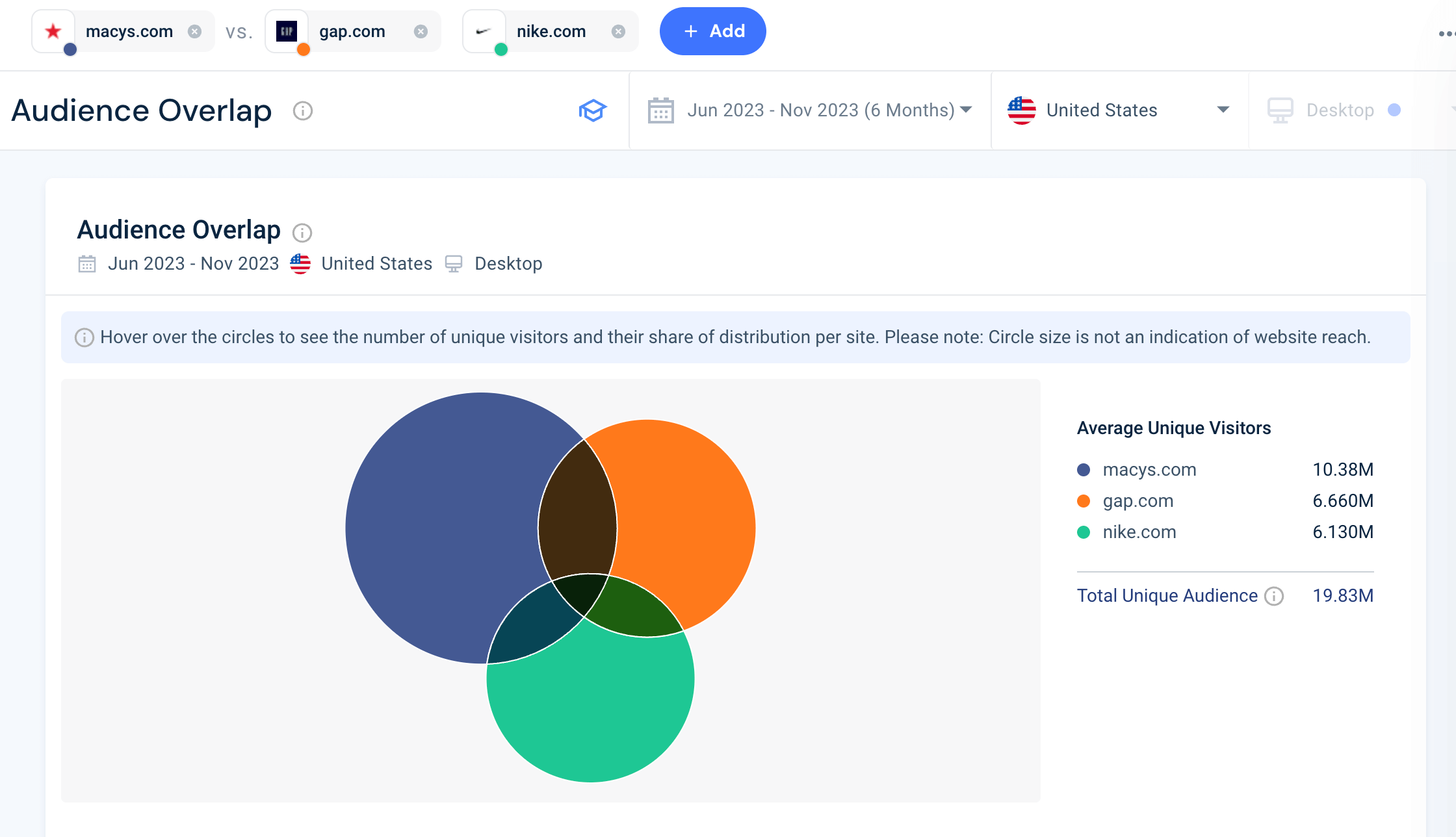1456x837 pixels.
Task: Click the info icon in the hover notice
Action: point(84,337)
